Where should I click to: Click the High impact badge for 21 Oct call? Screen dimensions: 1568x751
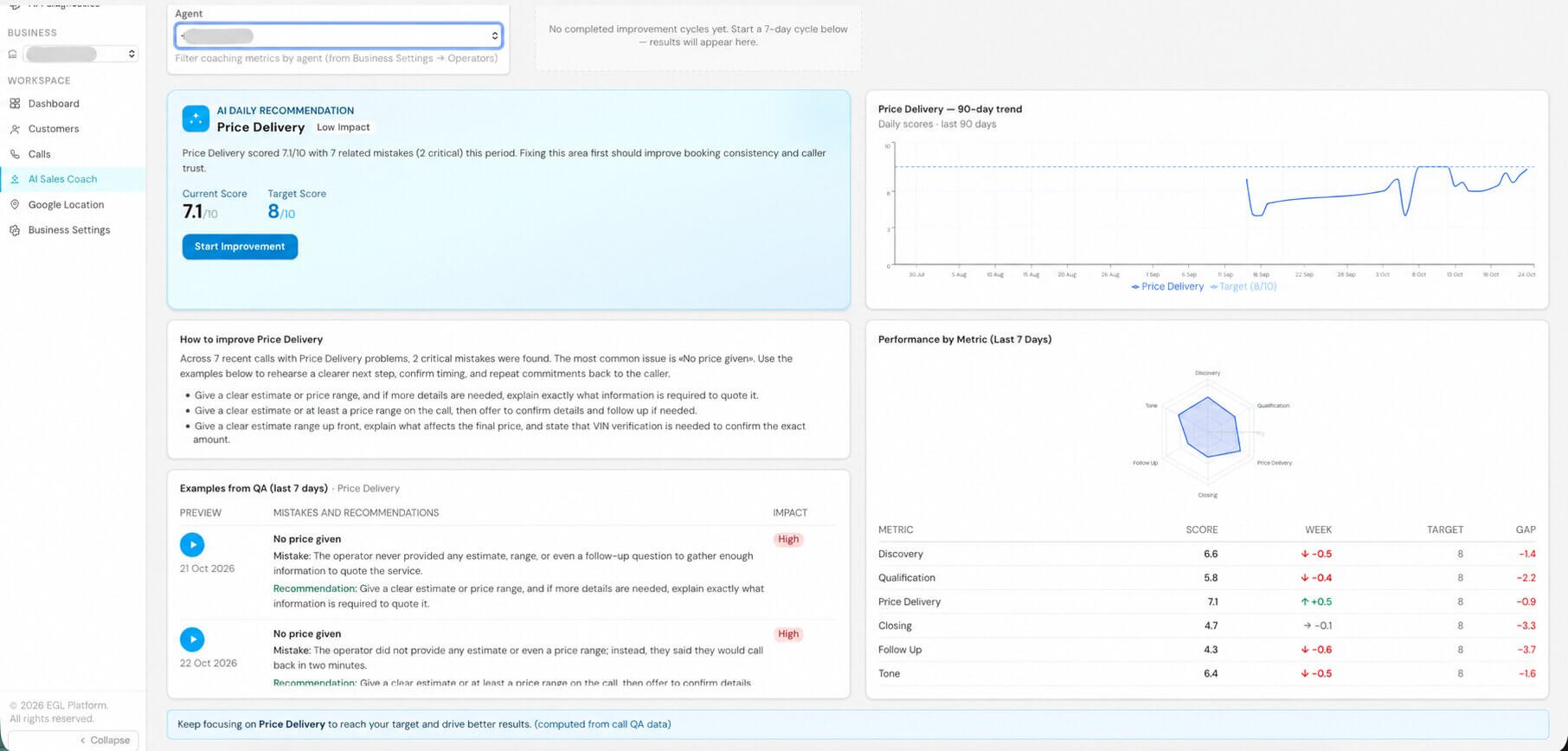(x=788, y=539)
